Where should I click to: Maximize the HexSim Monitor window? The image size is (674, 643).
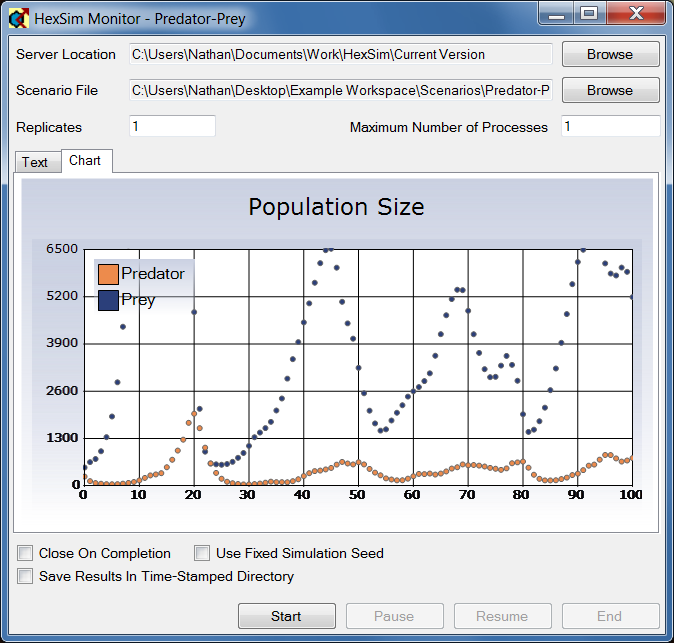pyautogui.click(x=589, y=14)
